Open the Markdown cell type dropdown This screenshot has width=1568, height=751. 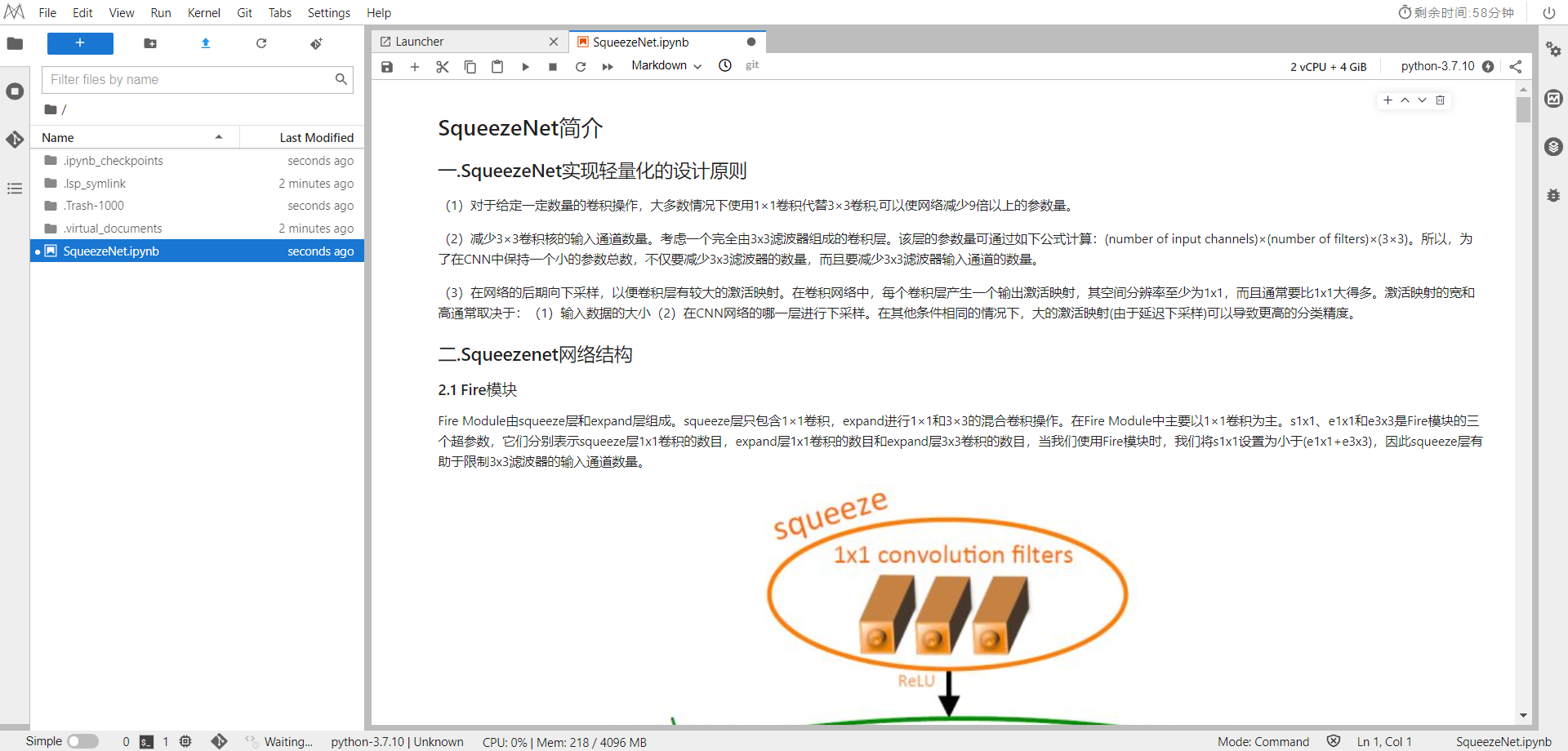(664, 65)
